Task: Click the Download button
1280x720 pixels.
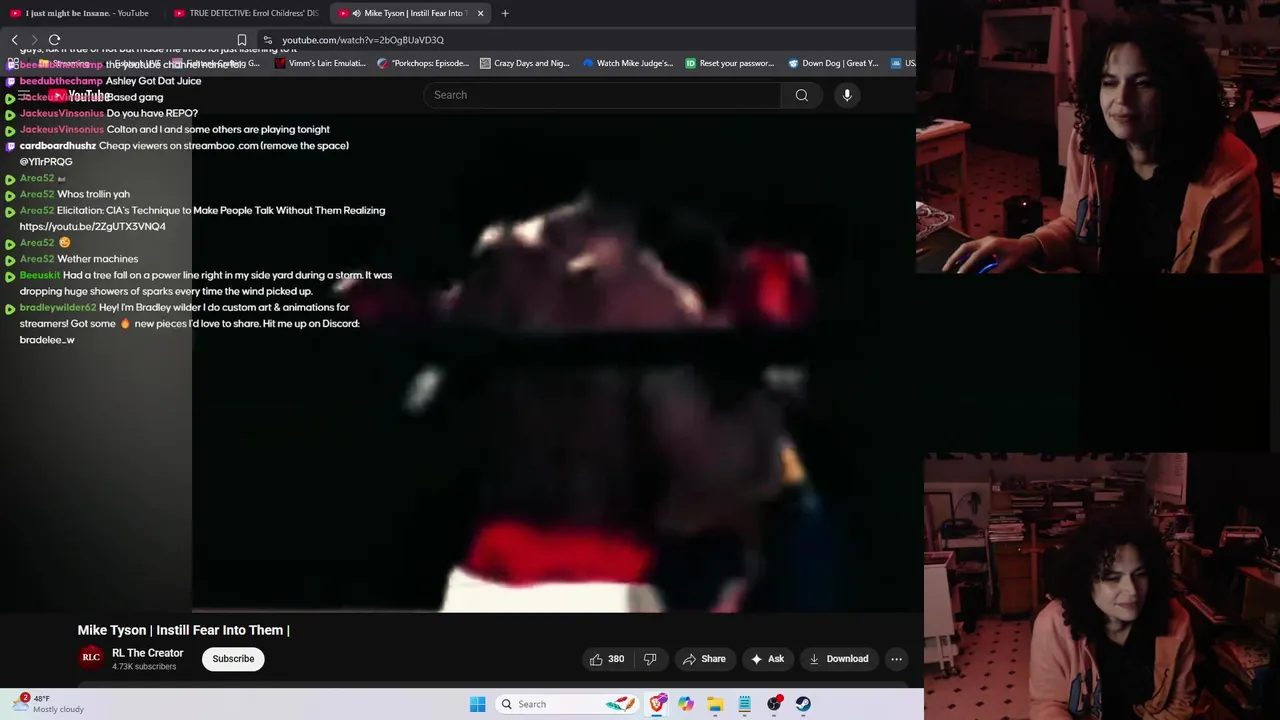Action: click(x=839, y=659)
